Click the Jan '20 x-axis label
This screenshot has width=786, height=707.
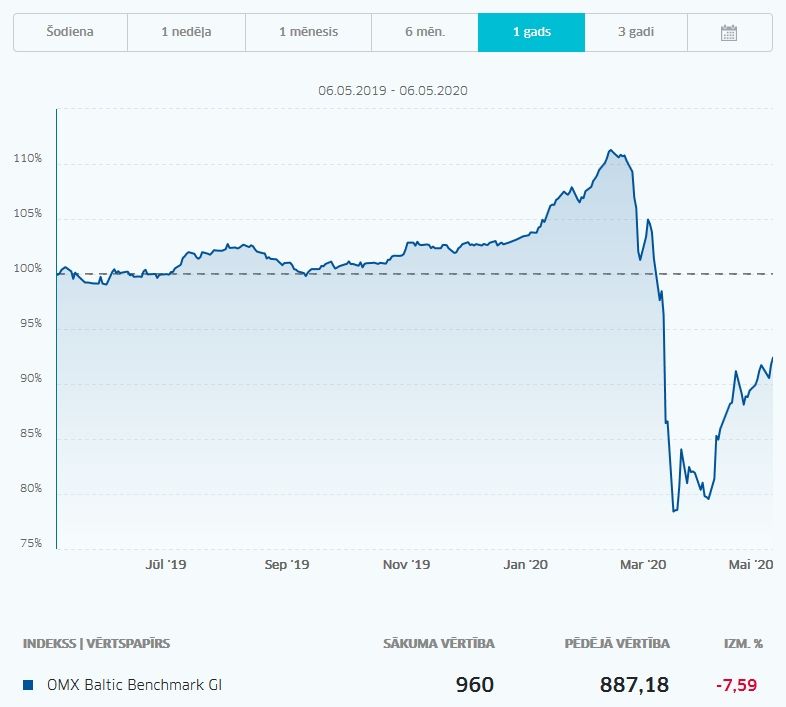(x=525, y=565)
